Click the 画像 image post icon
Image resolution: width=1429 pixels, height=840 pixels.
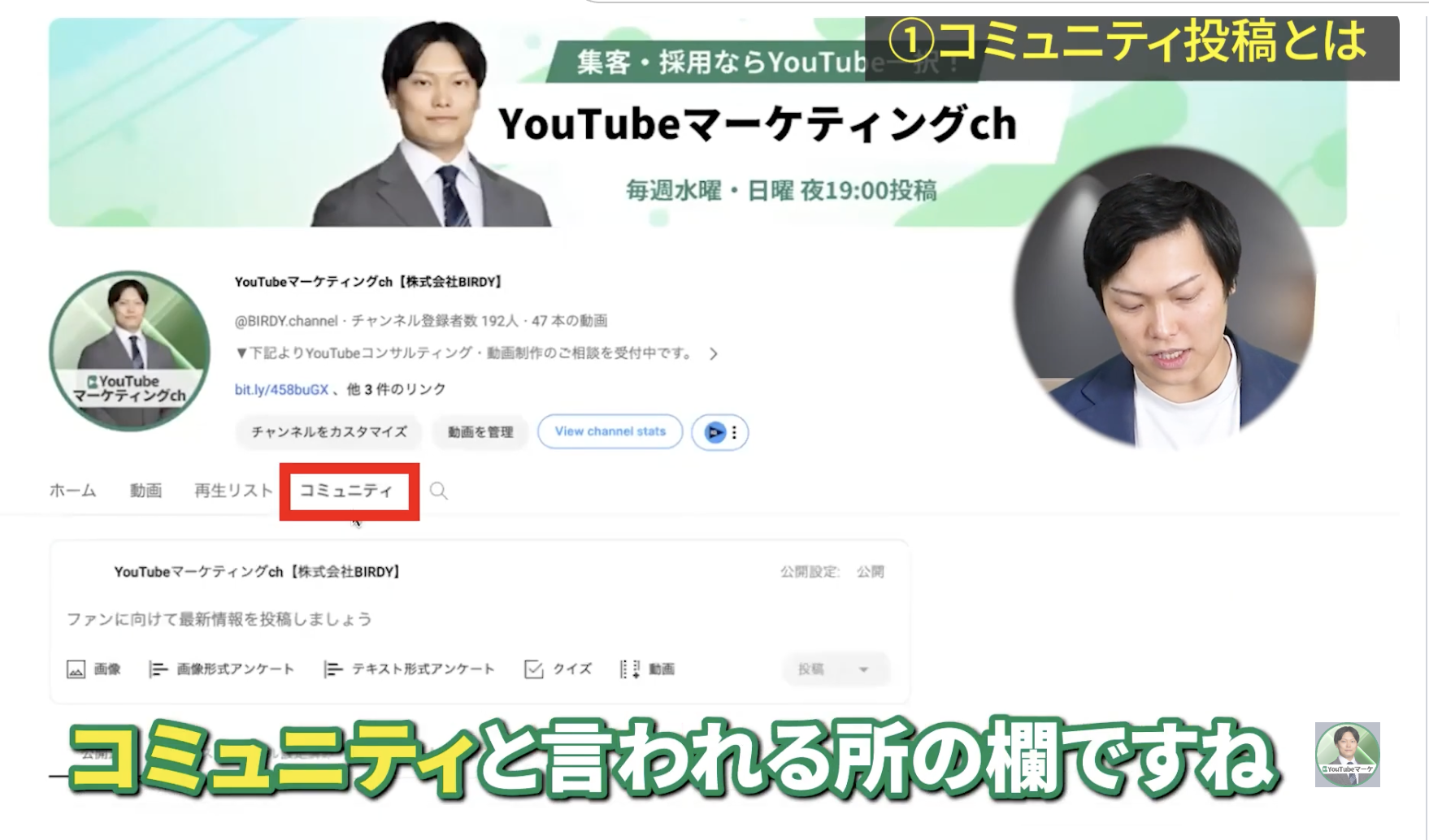[77, 669]
